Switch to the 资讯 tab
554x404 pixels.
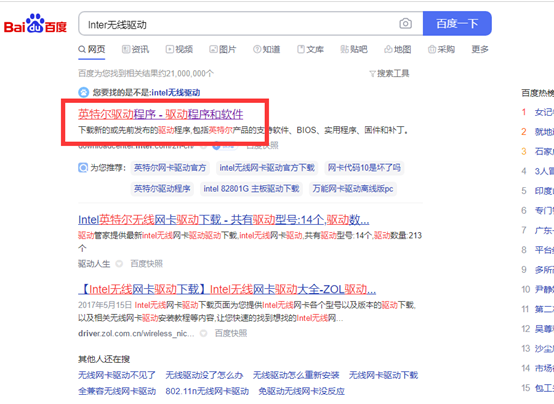click(x=135, y=49)
